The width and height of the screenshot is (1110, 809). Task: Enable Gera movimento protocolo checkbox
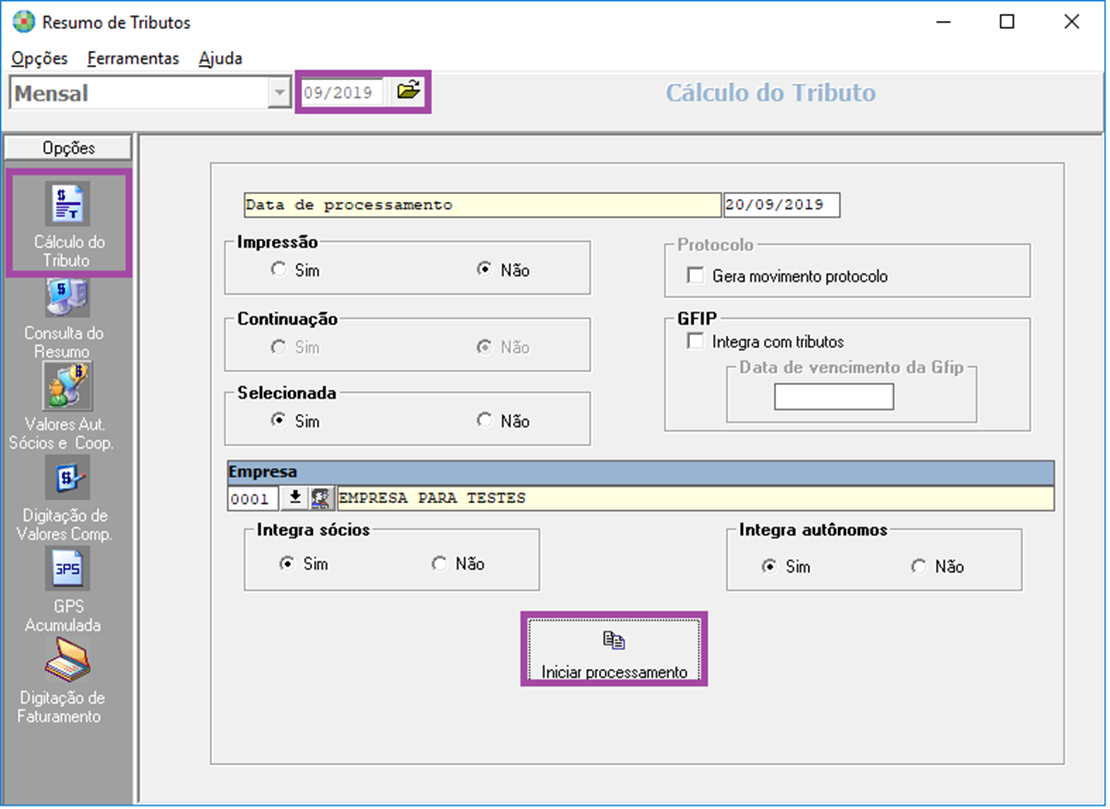tap(696, 275)
